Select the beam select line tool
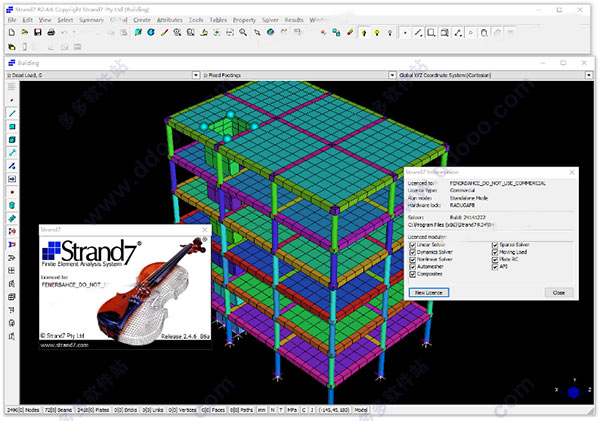Screen dimensions: 600x421 [418, 33]
